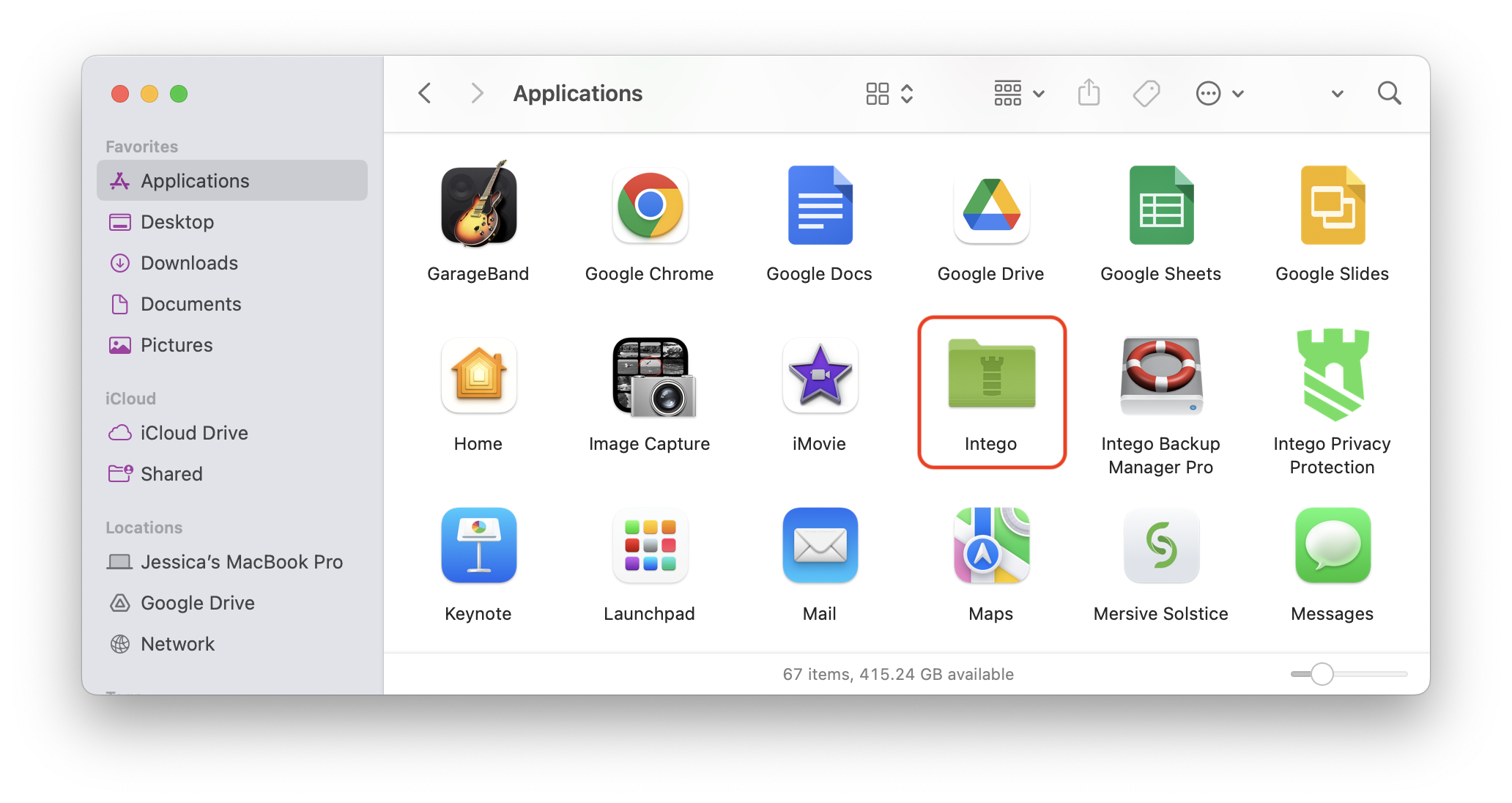Open Jessica's MacBook Pro location
Screen dimensions: 1512x803
[x=232, y=561]
